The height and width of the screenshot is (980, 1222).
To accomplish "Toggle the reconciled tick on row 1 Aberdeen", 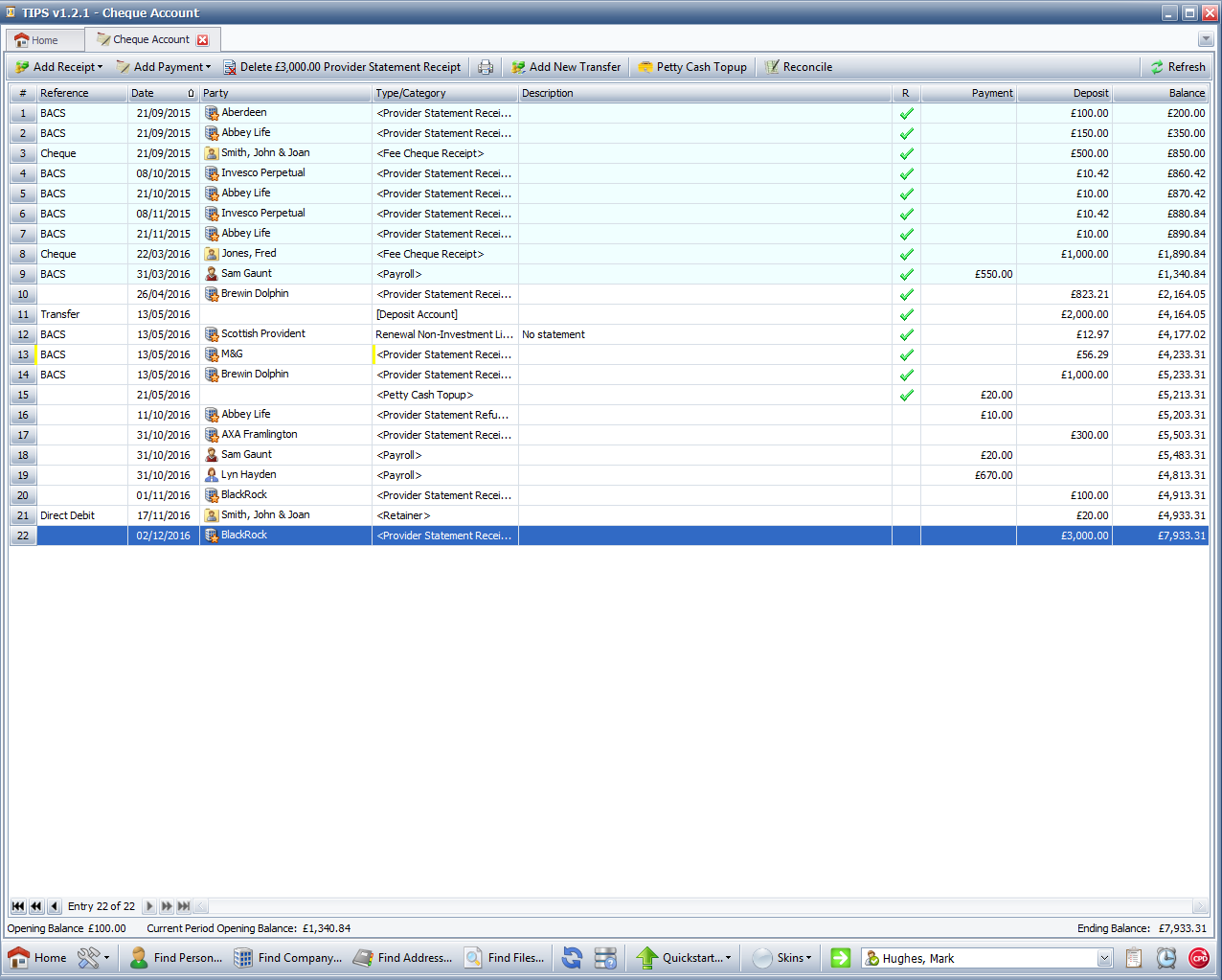I will coord(906,113).
